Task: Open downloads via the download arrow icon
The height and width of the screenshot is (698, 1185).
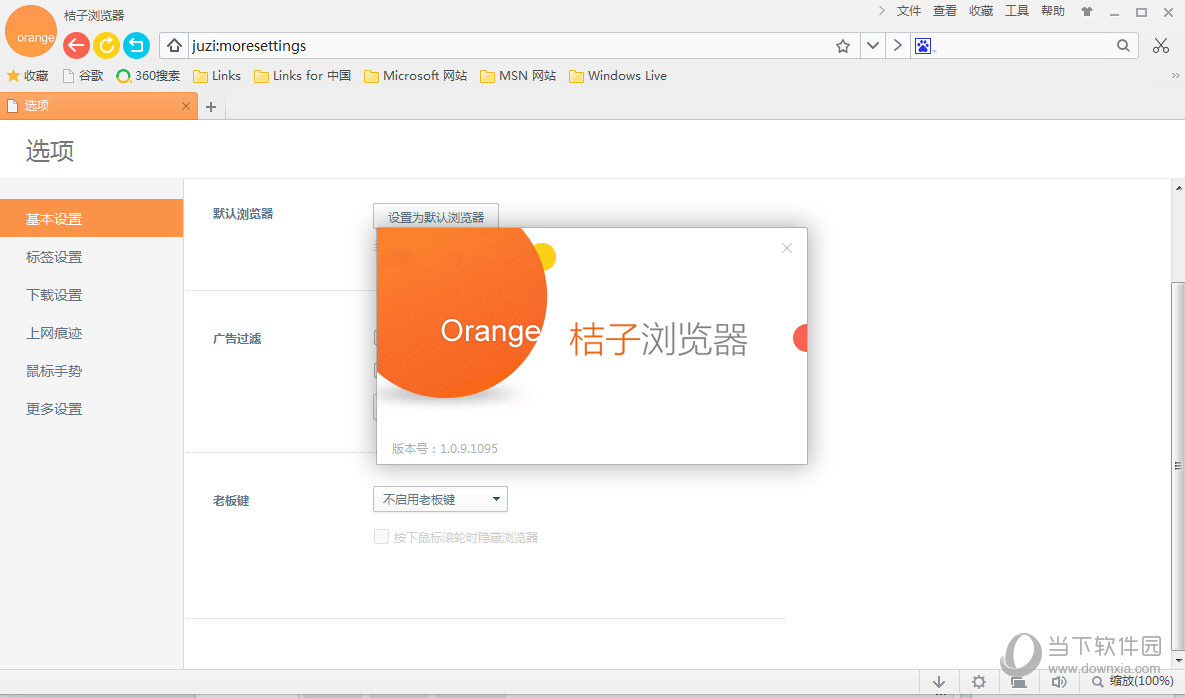Action: click(x=938, y=681)
